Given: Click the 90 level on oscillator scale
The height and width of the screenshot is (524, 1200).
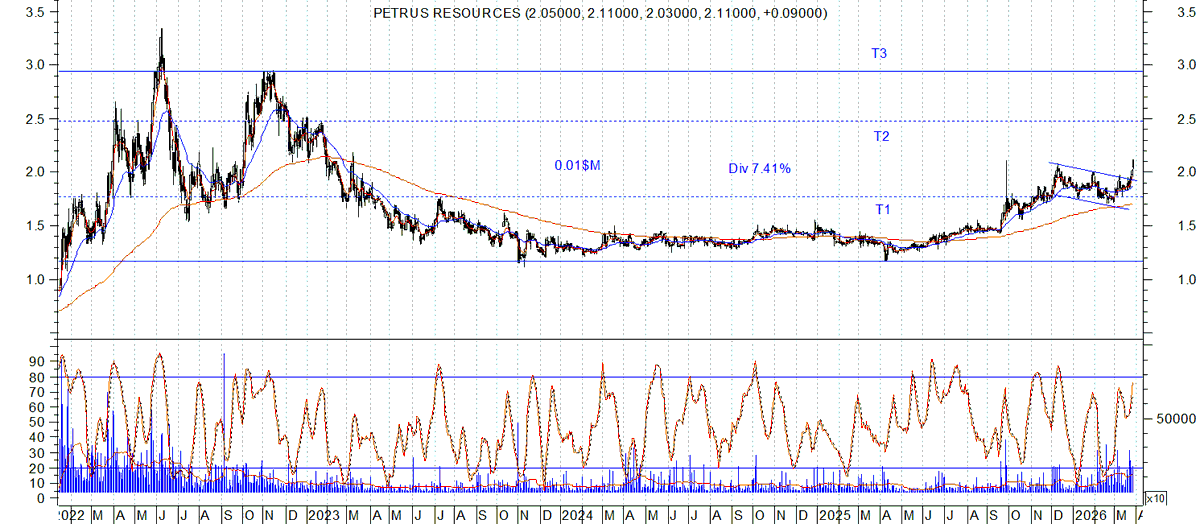Looking at the screenshot, I should 35,362.
